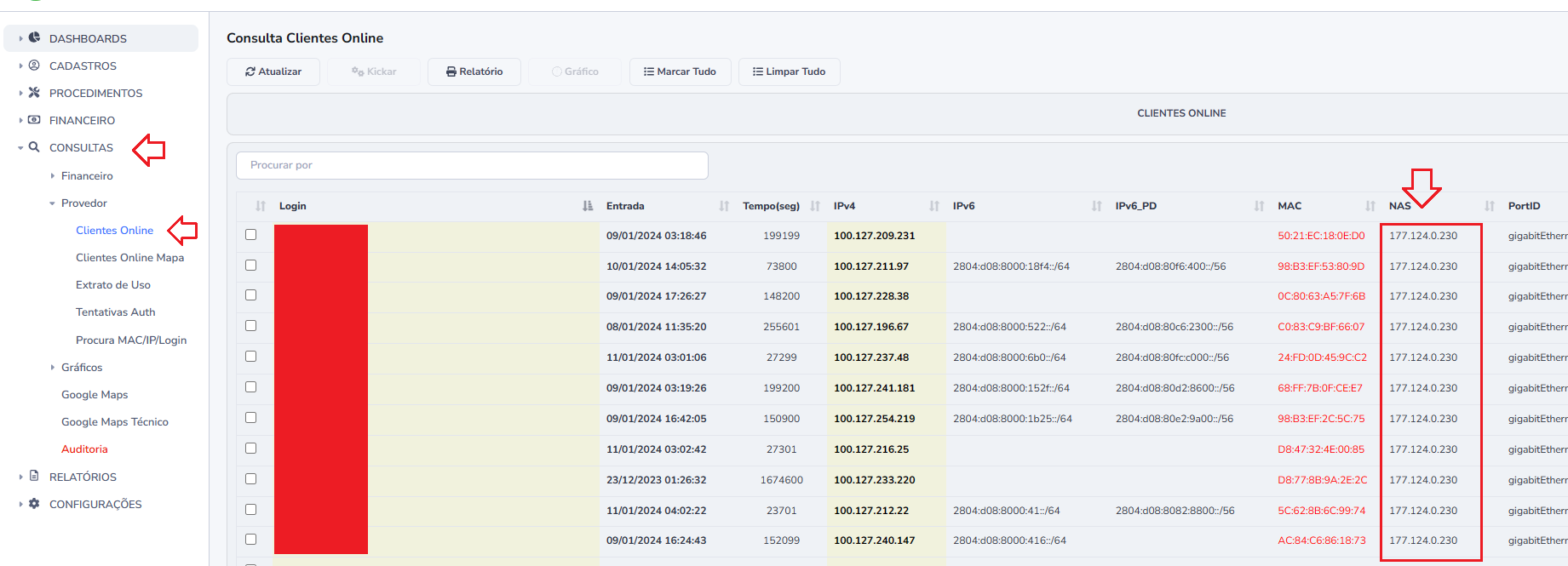
Task: Sort table by Login column sort icon
Action: (588, 206)
